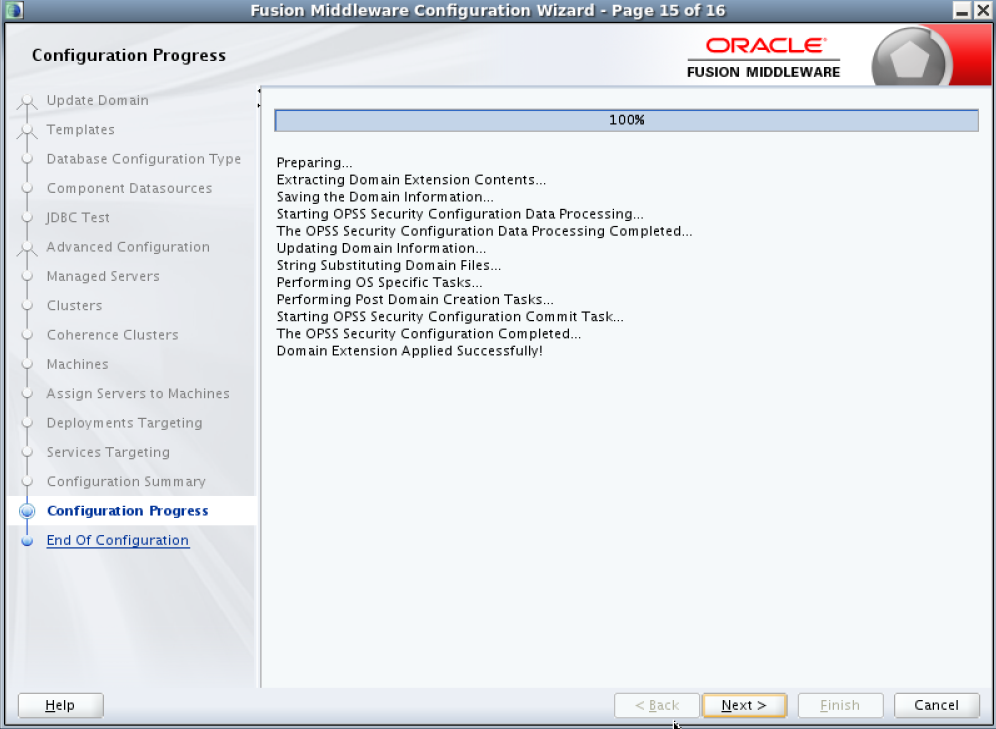Select Managed Servers step

click(x=103, y=276)
